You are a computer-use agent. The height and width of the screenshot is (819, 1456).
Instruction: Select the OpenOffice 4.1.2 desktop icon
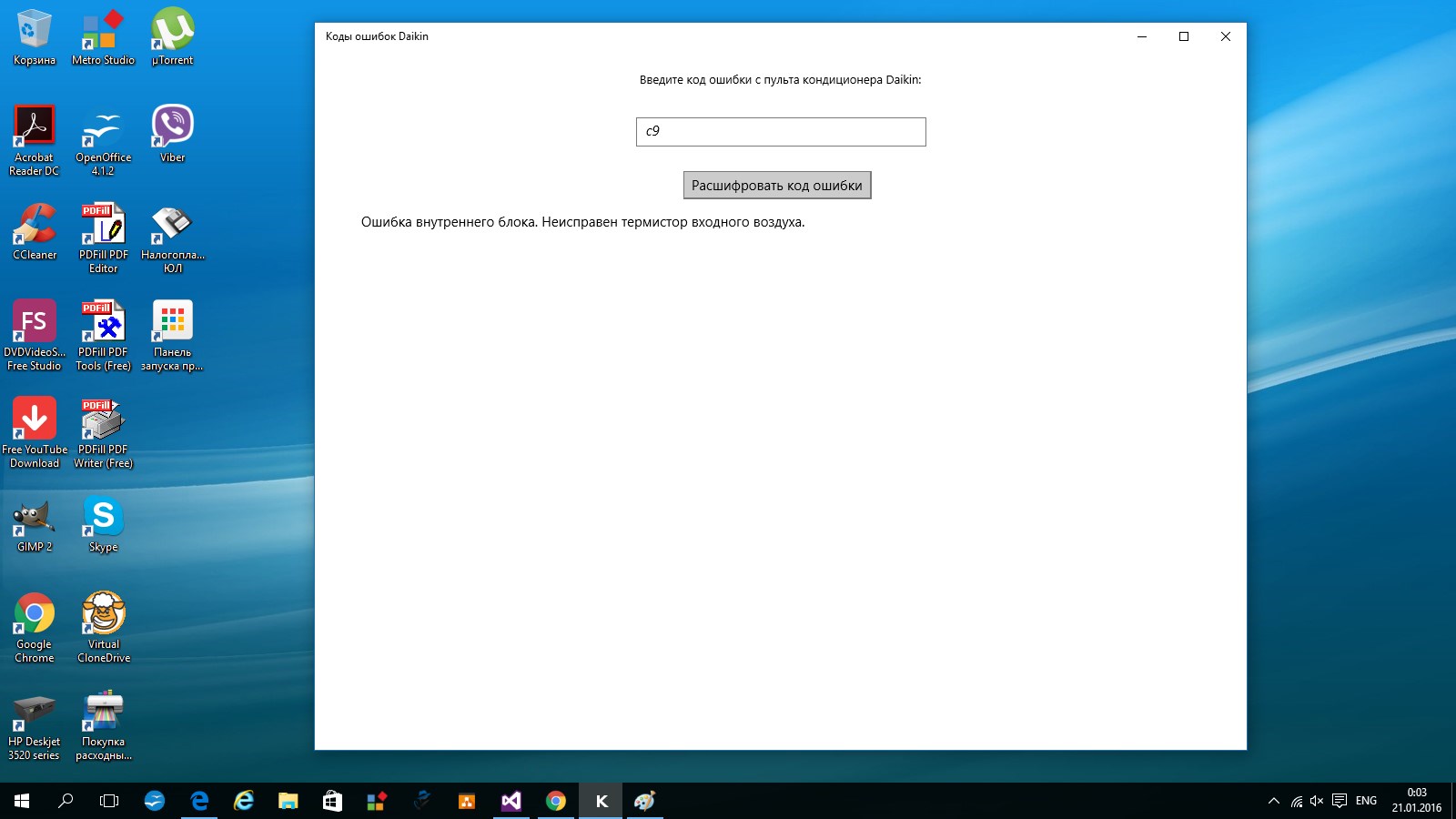point(103,140)
